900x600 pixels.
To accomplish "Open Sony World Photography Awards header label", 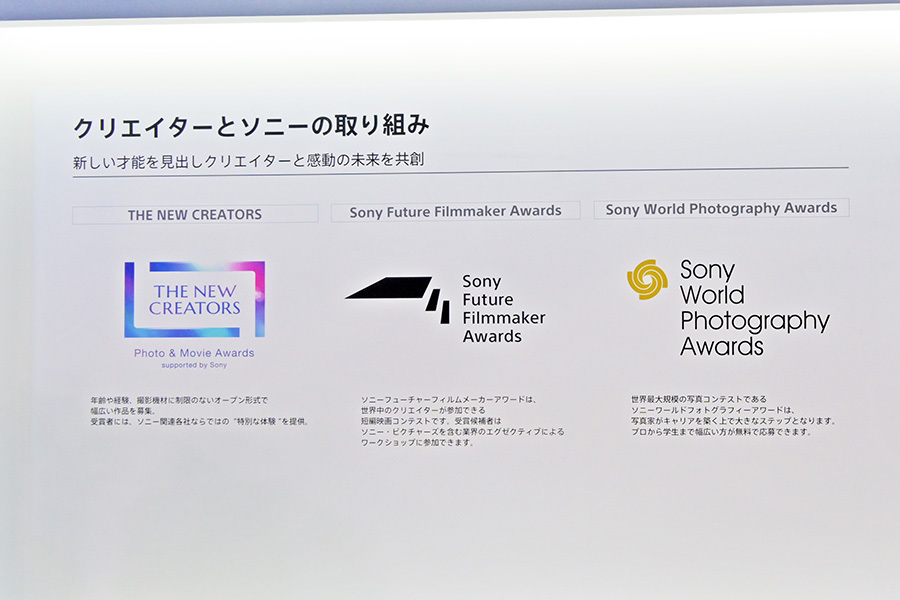I will tap(721, 208).
